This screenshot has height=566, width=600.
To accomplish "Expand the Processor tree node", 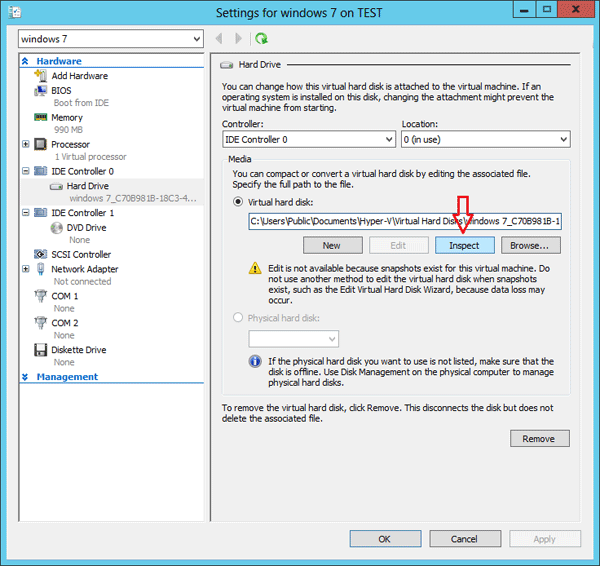I will [26, 145].
